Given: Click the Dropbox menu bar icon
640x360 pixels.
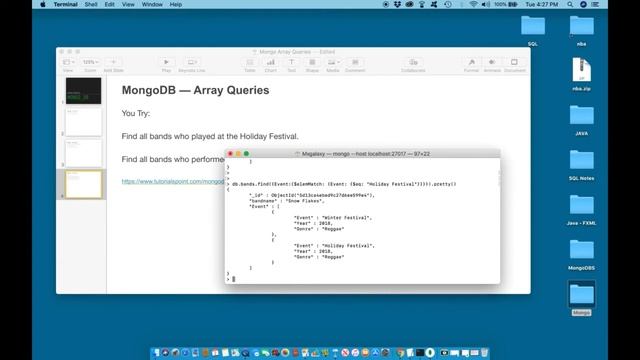Looking at the screenshot, I should pyautogui.click(x=397, y=4).
